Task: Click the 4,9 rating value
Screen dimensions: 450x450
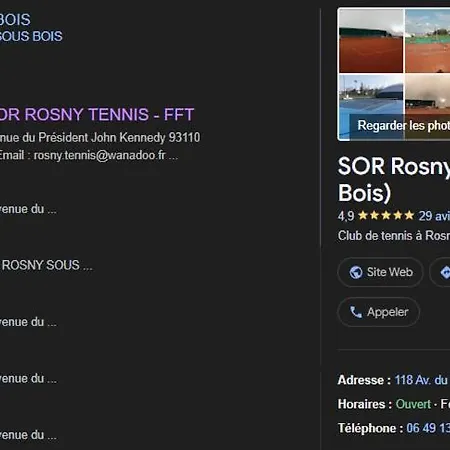Action: click(x=346, y=216)
